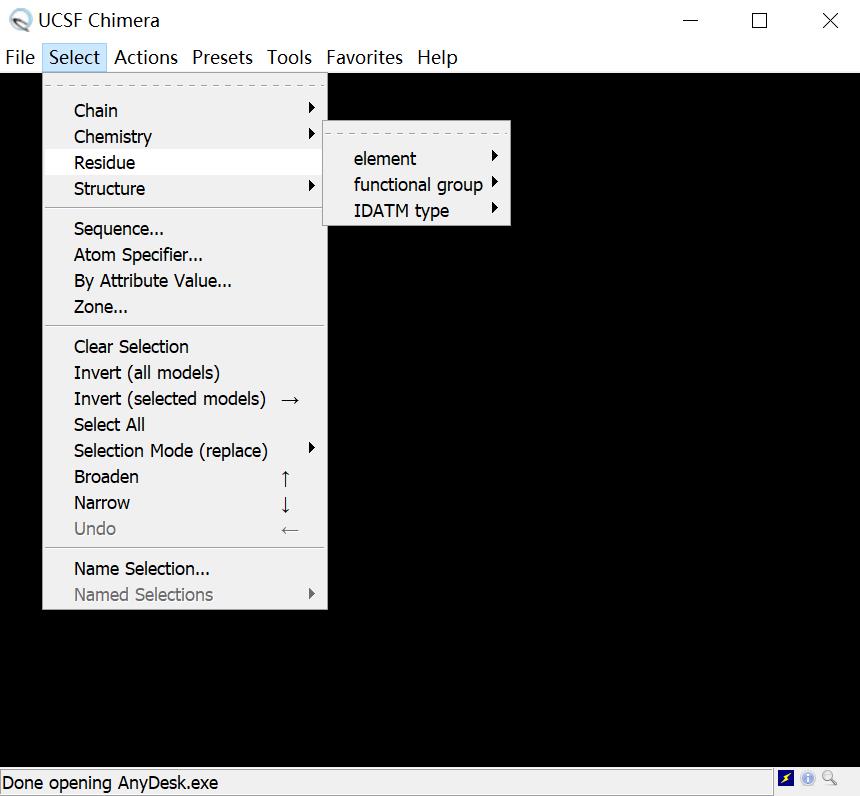Choose the Residue menu entry
860x796 pixels.
coord(185,162)
